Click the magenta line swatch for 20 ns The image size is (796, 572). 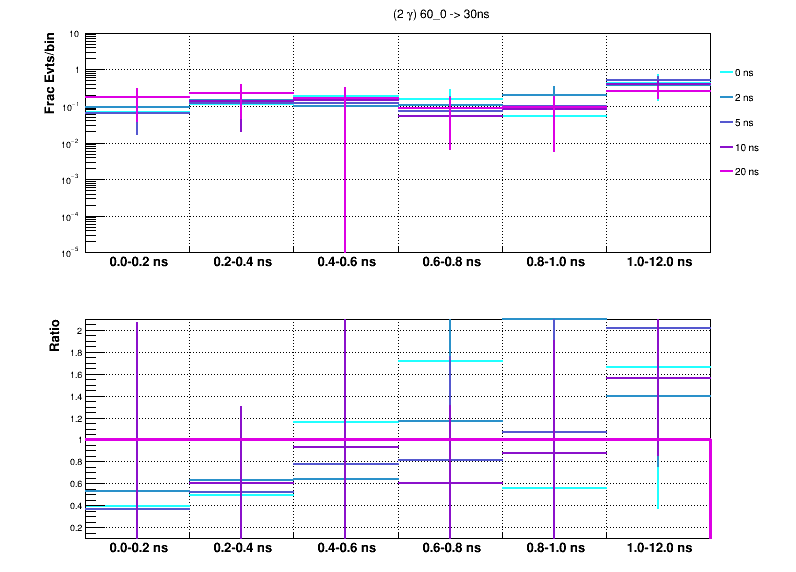(722, 171)
